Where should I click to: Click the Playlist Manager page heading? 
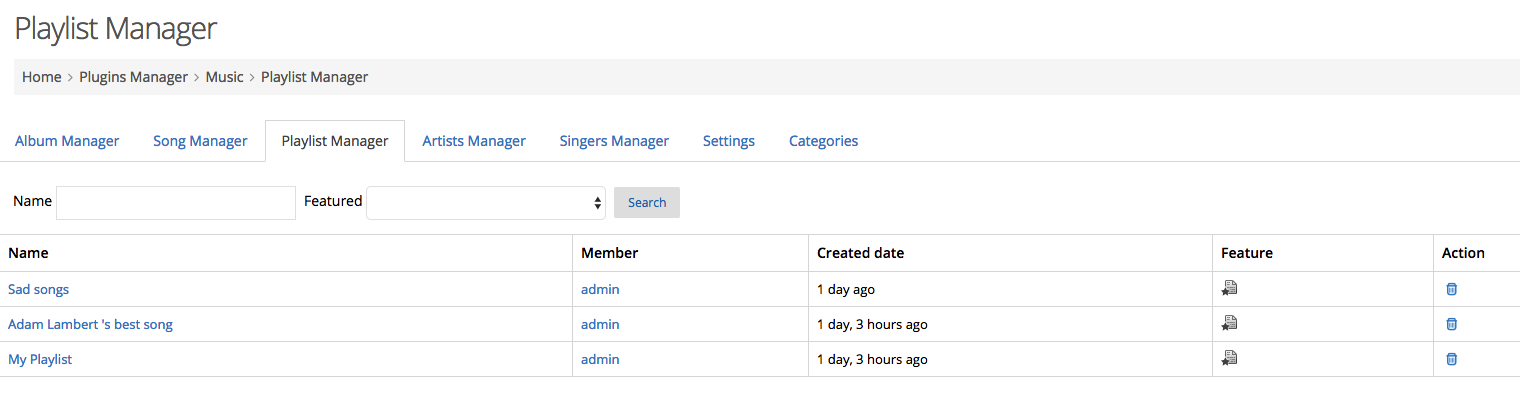[x=116, y=29]
